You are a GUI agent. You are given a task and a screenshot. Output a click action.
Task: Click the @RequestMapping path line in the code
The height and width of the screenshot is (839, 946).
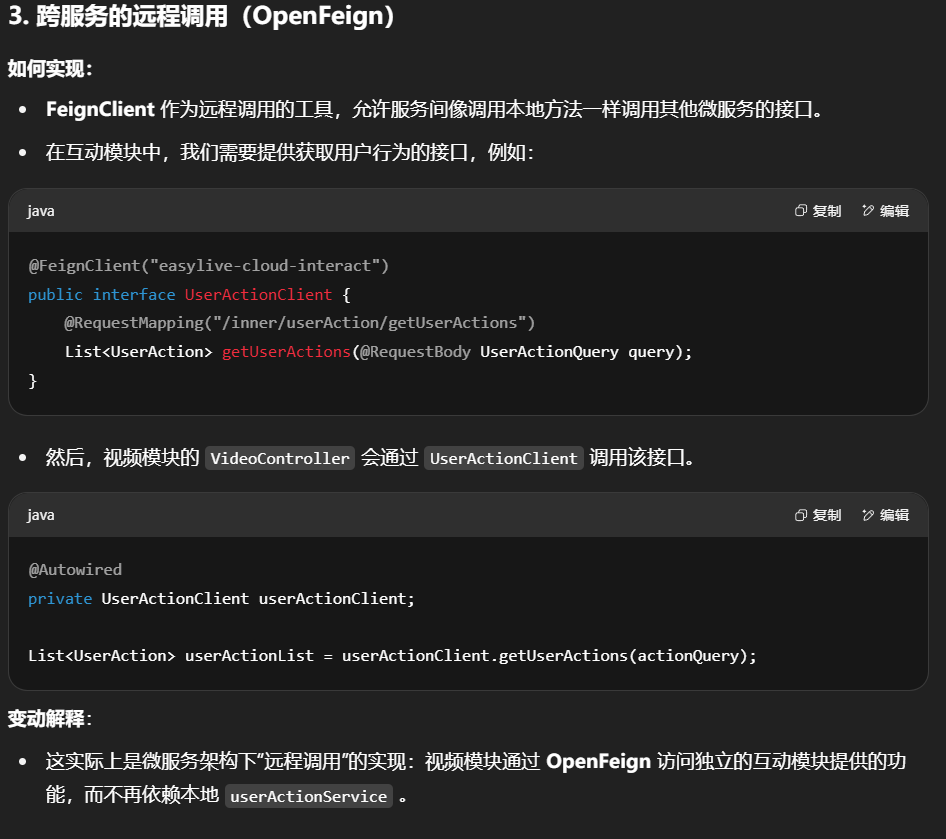pos(300,323)
